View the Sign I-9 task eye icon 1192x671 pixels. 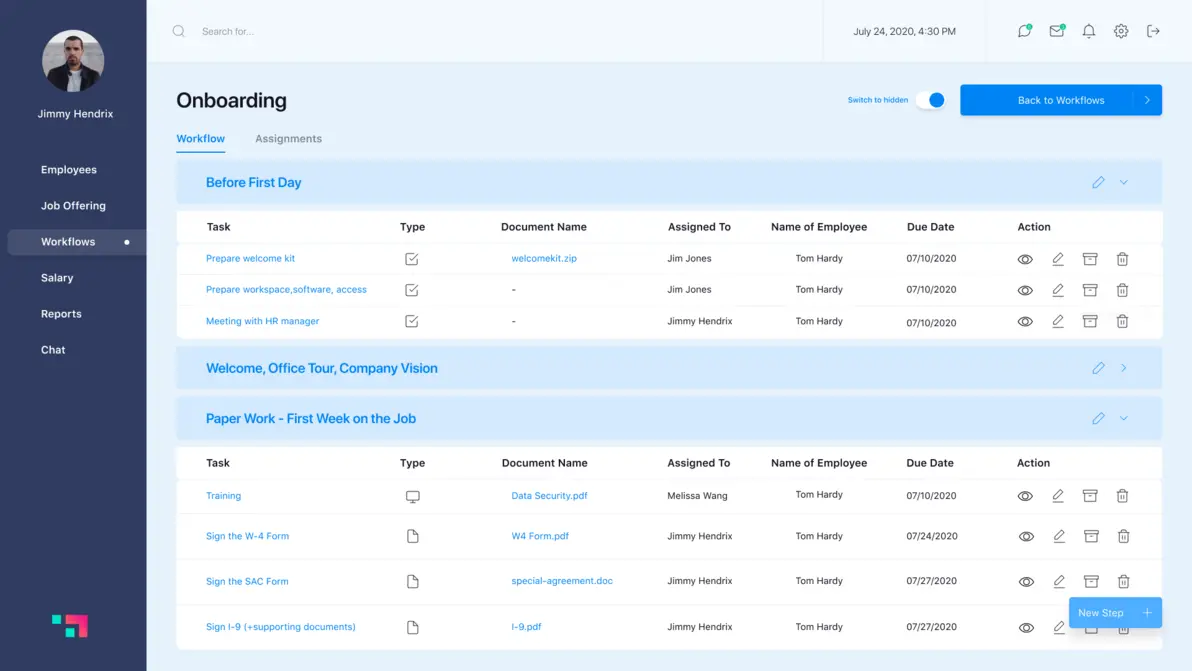coord(1026,628)
